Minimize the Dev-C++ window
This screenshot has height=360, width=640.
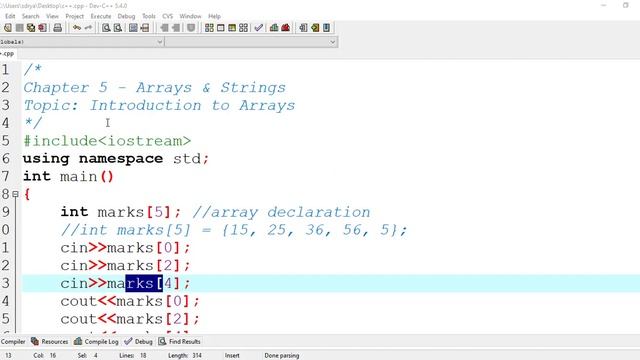(604, 5)
